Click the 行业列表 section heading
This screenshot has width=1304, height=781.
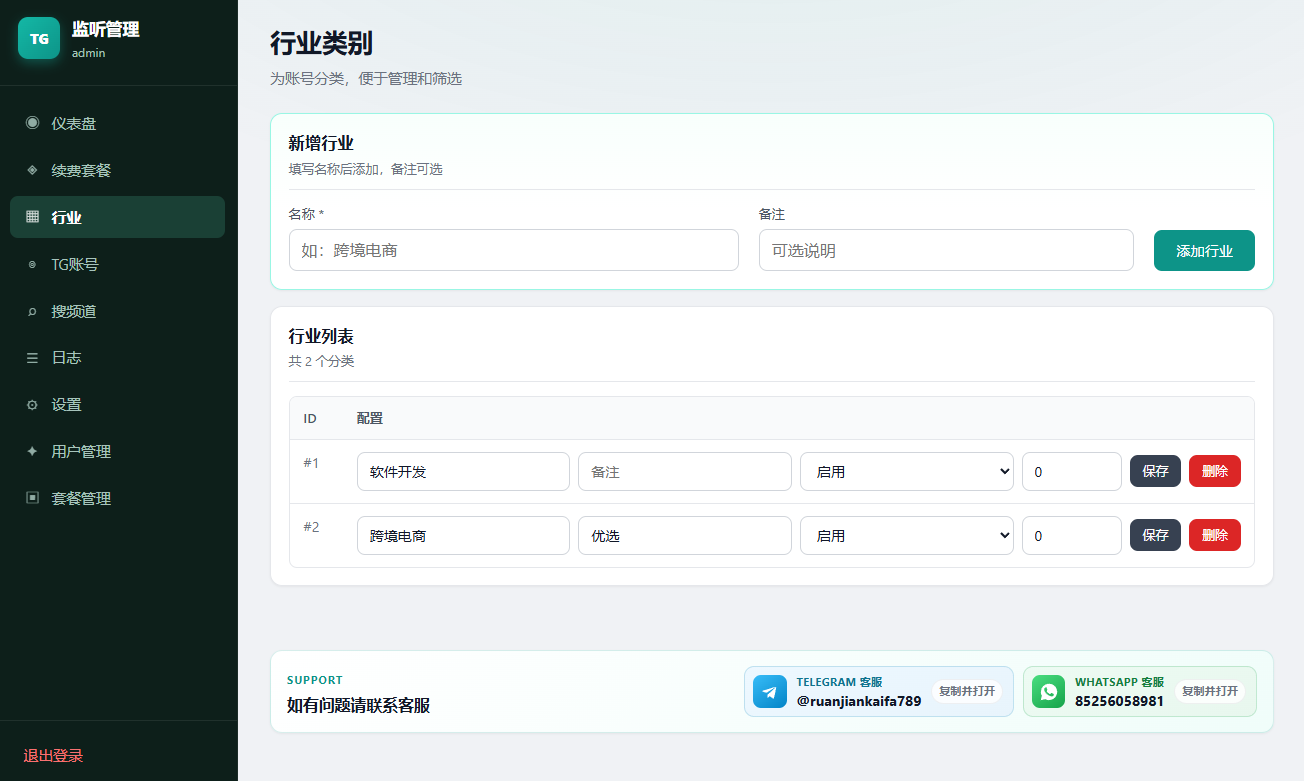(x=321, y=336)
